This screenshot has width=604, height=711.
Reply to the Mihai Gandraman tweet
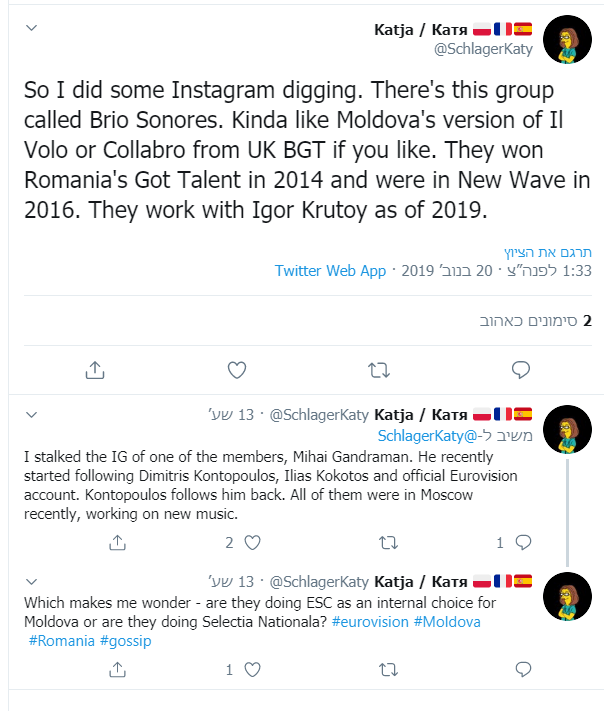(521, 543)
